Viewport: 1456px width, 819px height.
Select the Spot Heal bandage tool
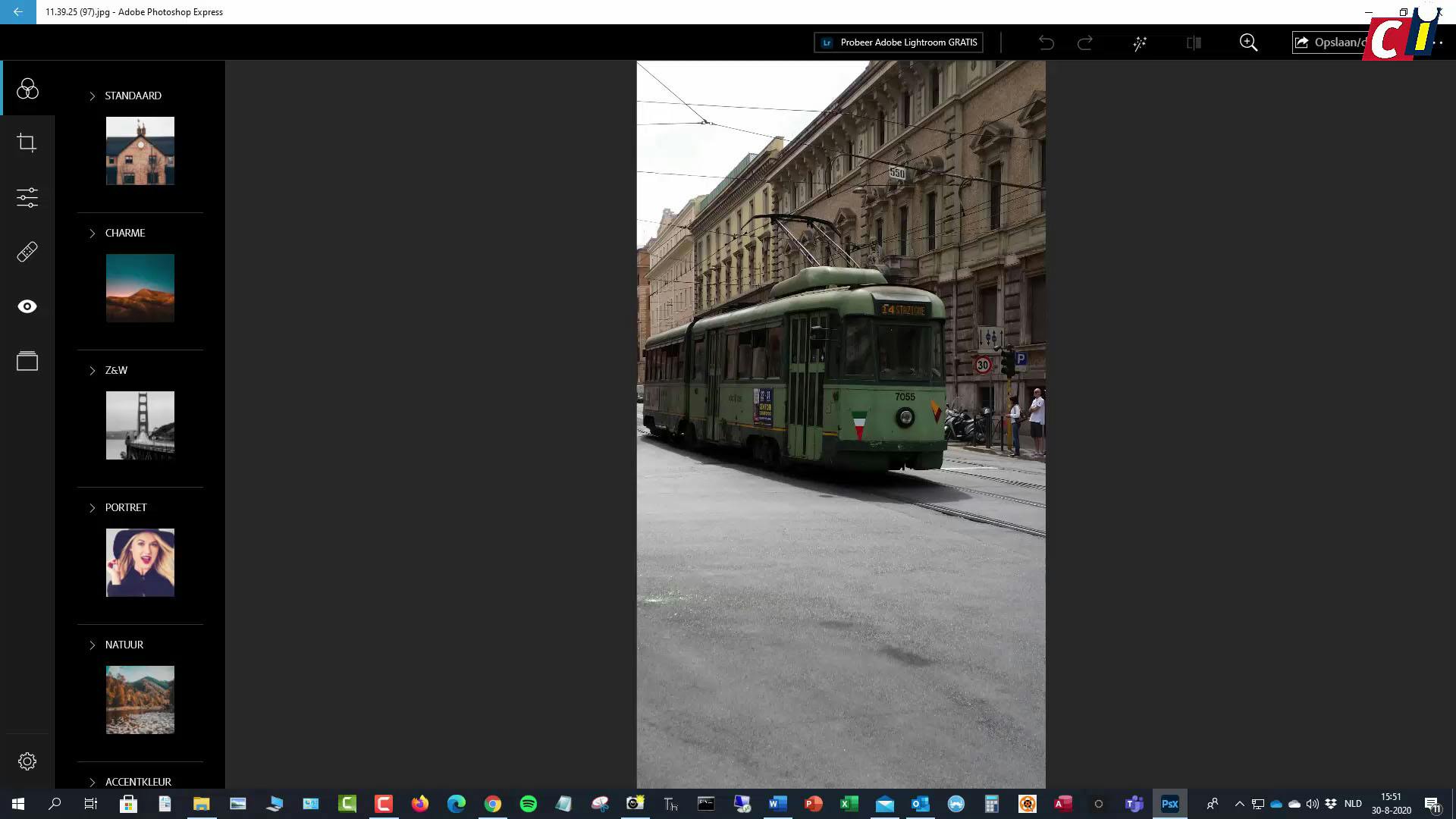(x=27, y=252)
